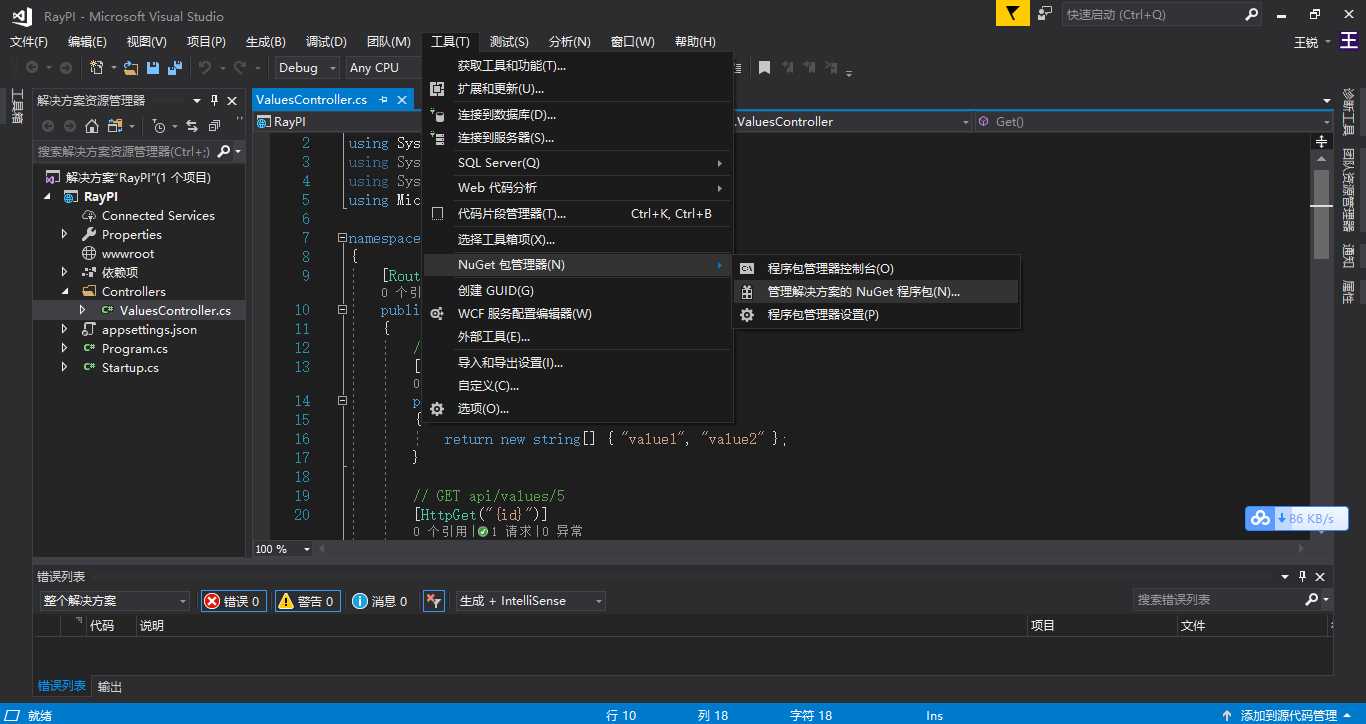
Task: Expand the Startup.cs node
Action: pyautogui.click(x=65, y=367)
